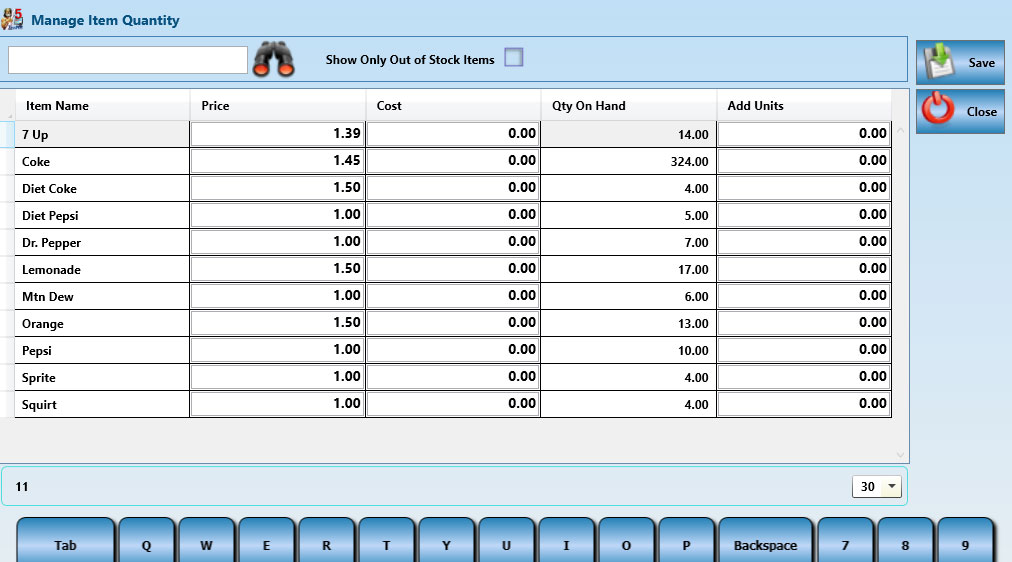Tap the P key
This screenshot has width=1012, height=562.
point(687,541)
